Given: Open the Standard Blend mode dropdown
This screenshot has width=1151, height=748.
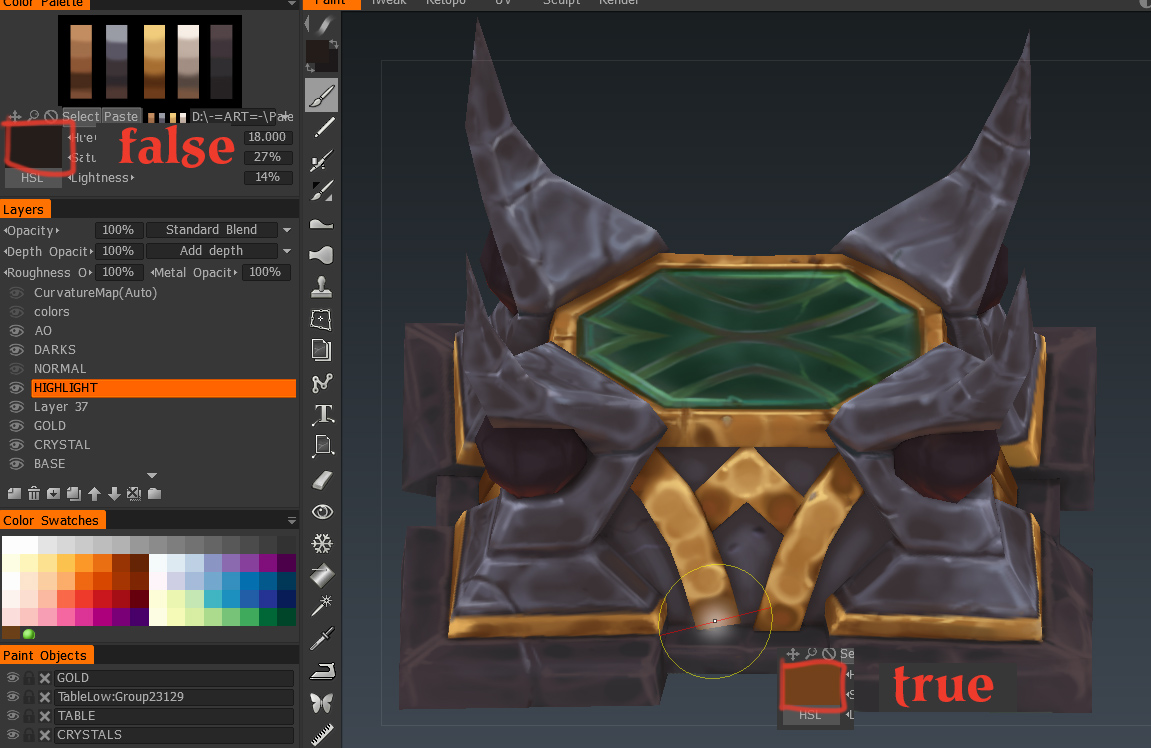Looking at the screenshot, I should pos(219,230).
